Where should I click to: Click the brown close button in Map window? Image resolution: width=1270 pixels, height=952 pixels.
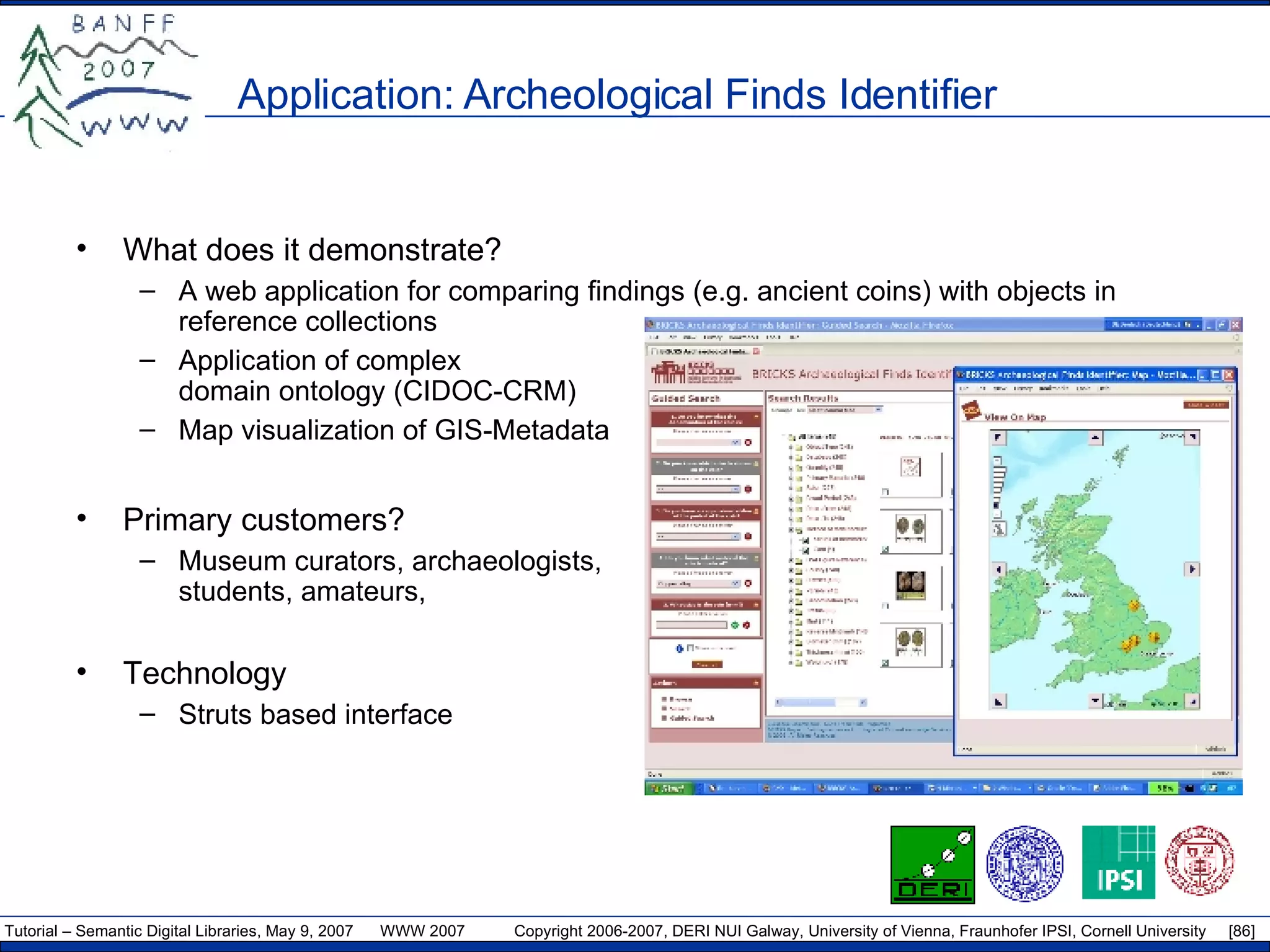(1206, 404)
